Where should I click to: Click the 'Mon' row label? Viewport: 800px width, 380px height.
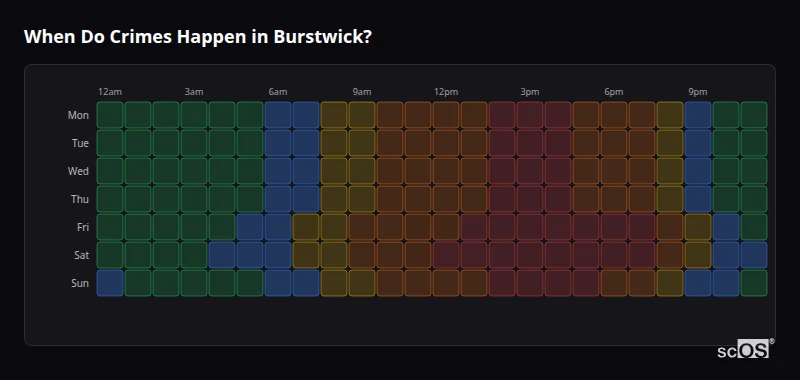point(78,115)
